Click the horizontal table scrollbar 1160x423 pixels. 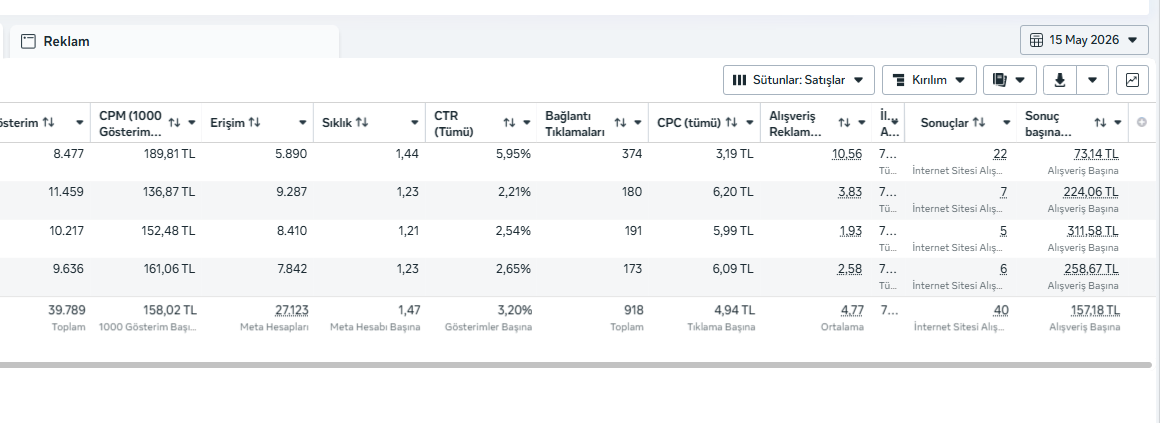click(x=575, y=365)
